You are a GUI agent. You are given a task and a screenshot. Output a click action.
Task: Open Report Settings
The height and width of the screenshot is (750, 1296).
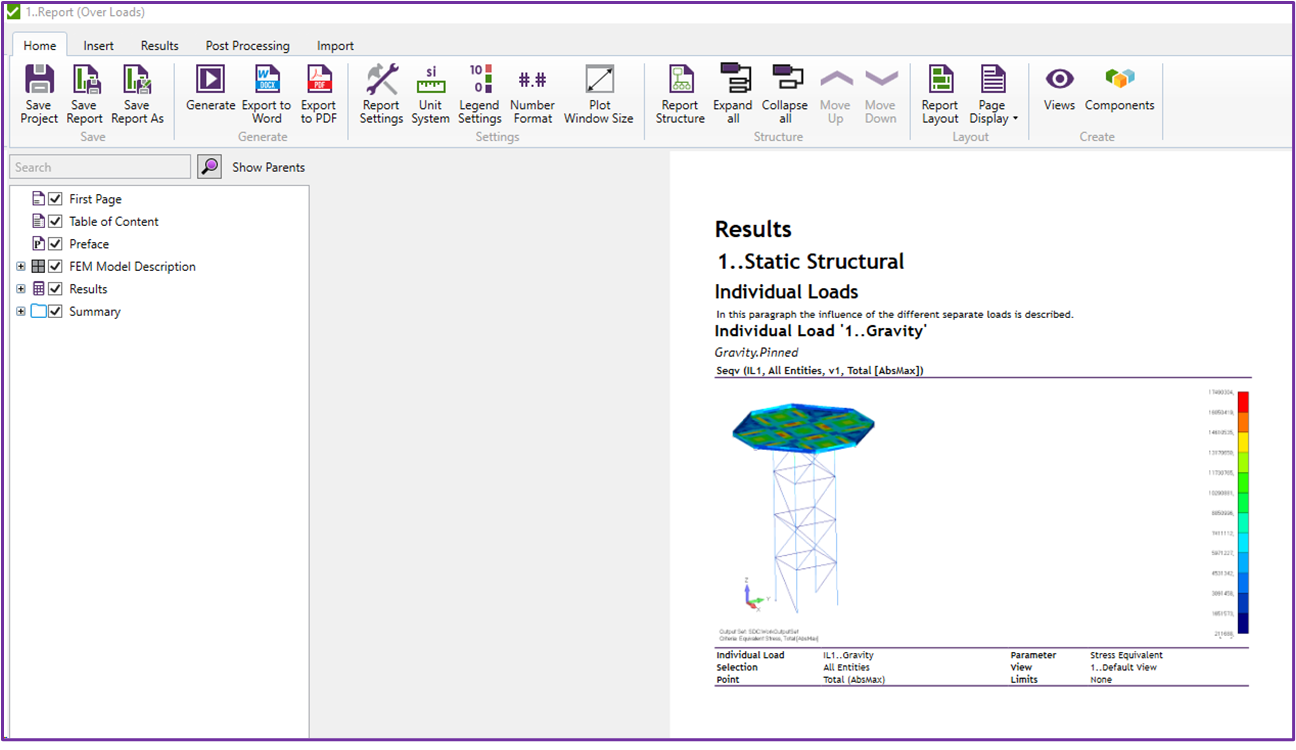381,79
